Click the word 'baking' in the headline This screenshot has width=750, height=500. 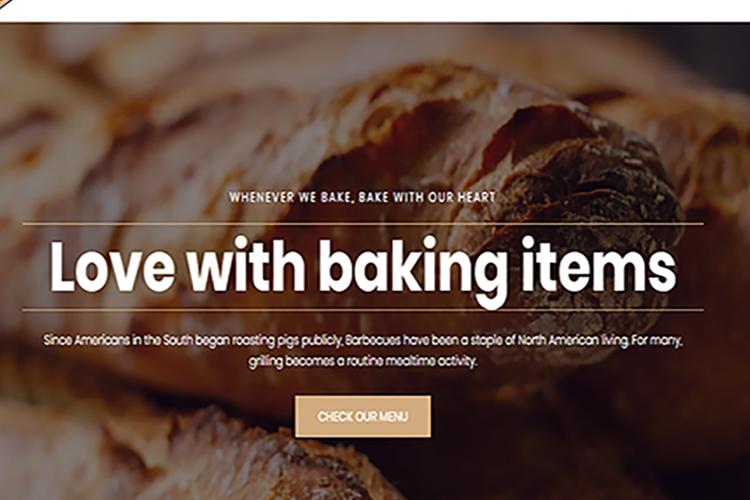point(413,270)
